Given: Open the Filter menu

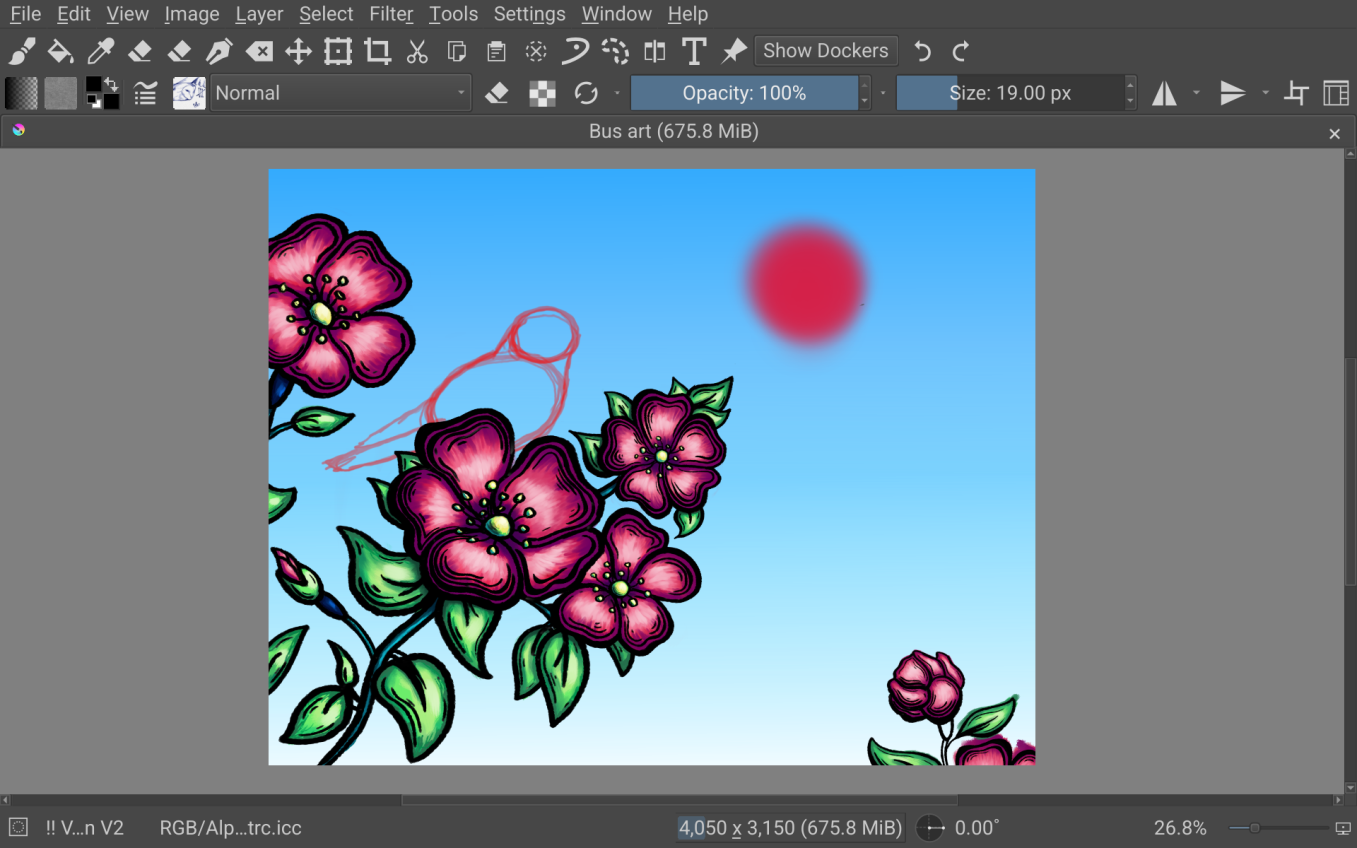Looking at the screenshot, I should [x=391, y=14].
